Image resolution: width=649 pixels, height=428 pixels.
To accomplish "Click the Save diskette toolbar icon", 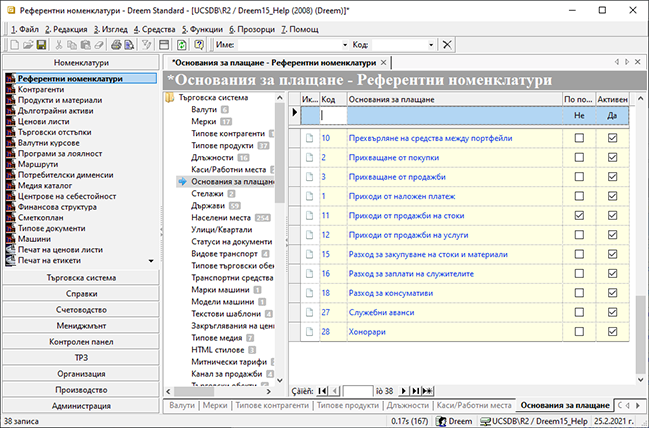I will tap(41, 45).
